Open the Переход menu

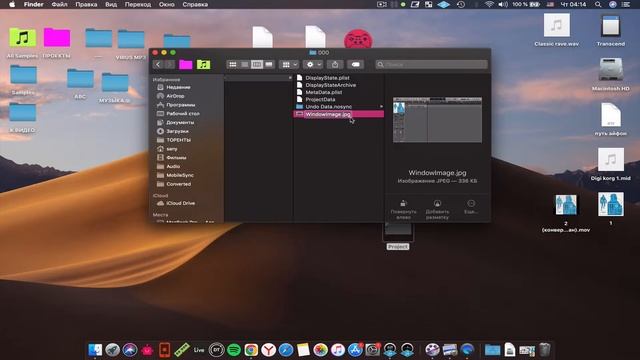pos(138,4)
